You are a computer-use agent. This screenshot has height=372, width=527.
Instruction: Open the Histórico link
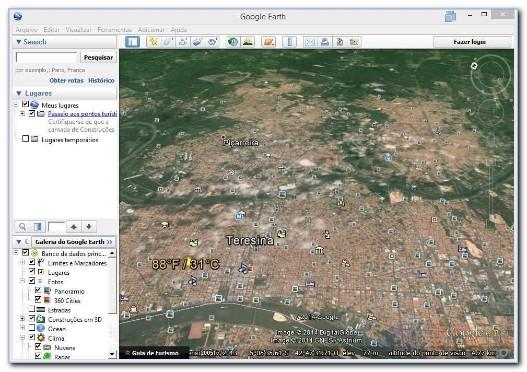[x=101, y=81]
